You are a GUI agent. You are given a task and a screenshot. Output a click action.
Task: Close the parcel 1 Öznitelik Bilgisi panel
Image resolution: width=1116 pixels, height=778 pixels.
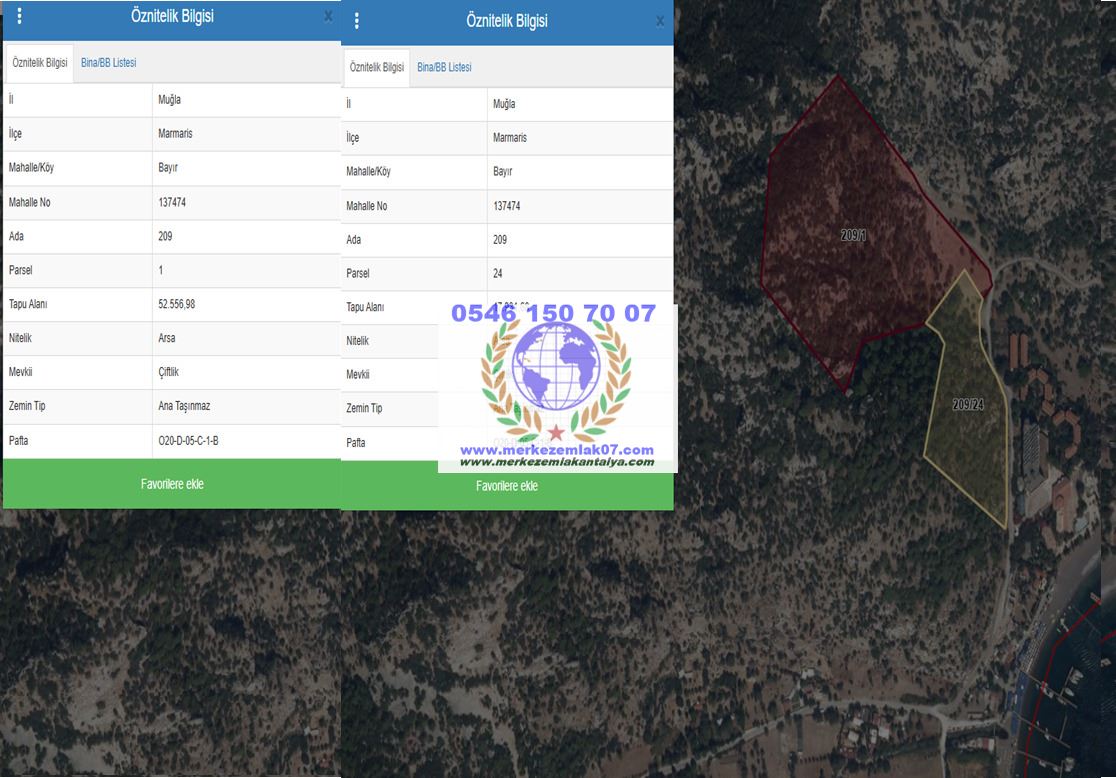pos(328,17)
